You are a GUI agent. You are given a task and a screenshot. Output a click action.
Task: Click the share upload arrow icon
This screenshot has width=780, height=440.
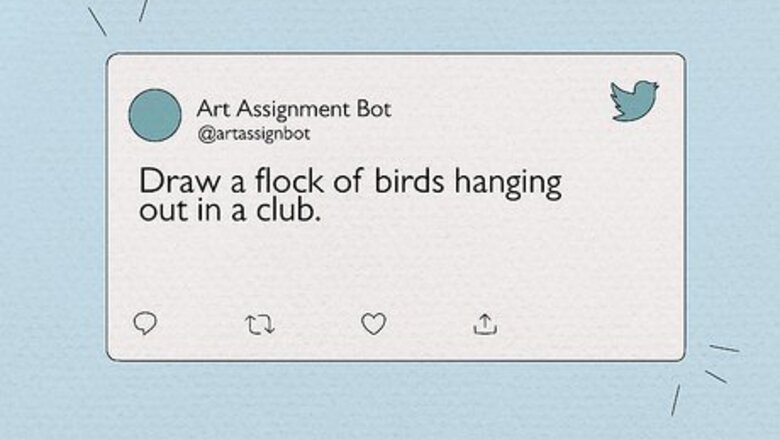pos(485,323)
